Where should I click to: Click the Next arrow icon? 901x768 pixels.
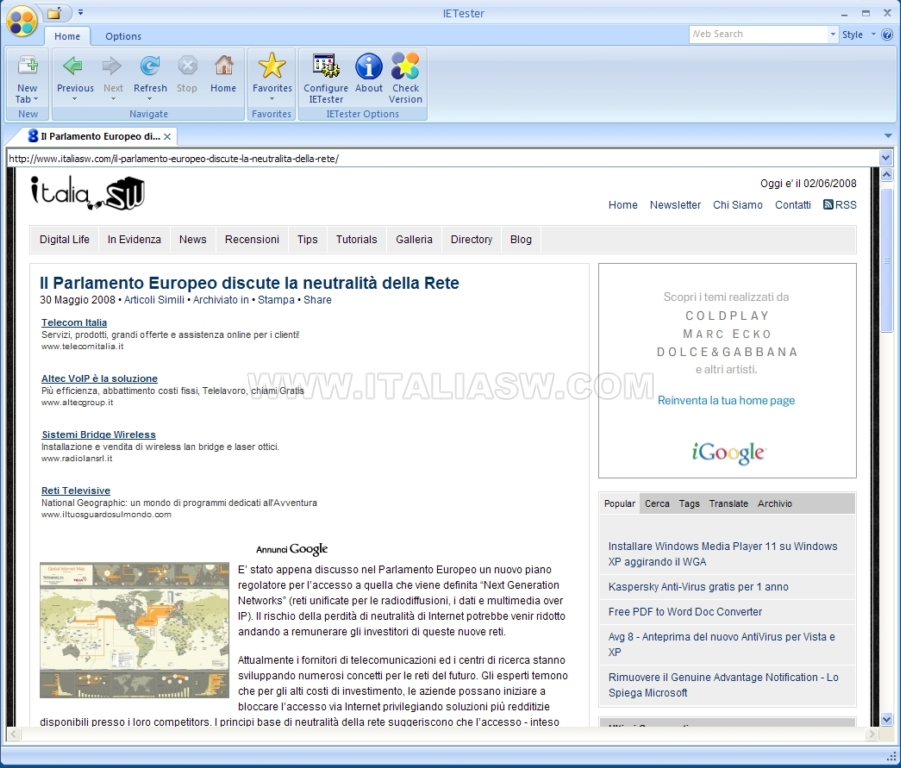point(112,66)
